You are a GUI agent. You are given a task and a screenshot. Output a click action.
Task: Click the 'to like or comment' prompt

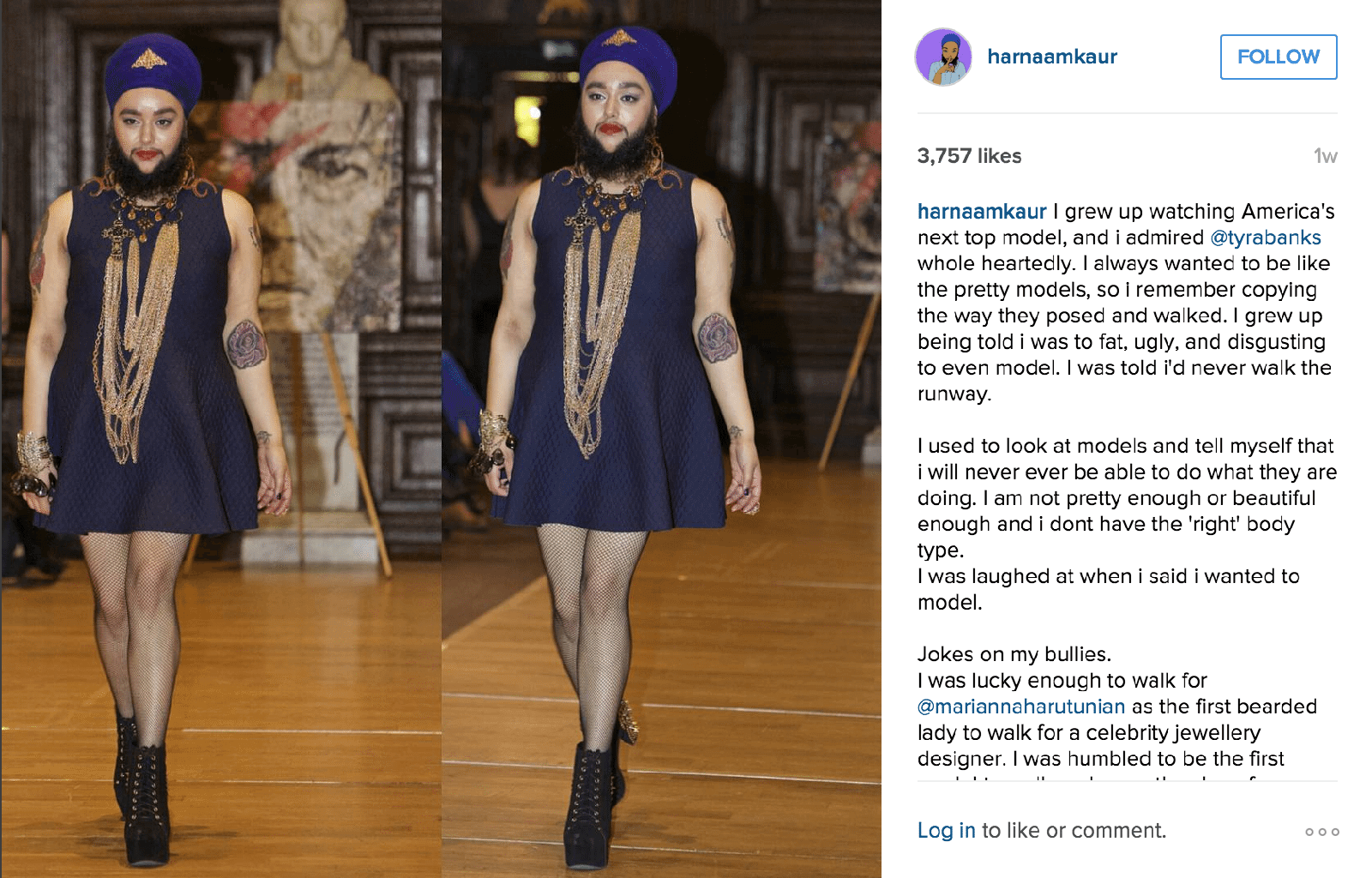click(x=1074, y=831)
